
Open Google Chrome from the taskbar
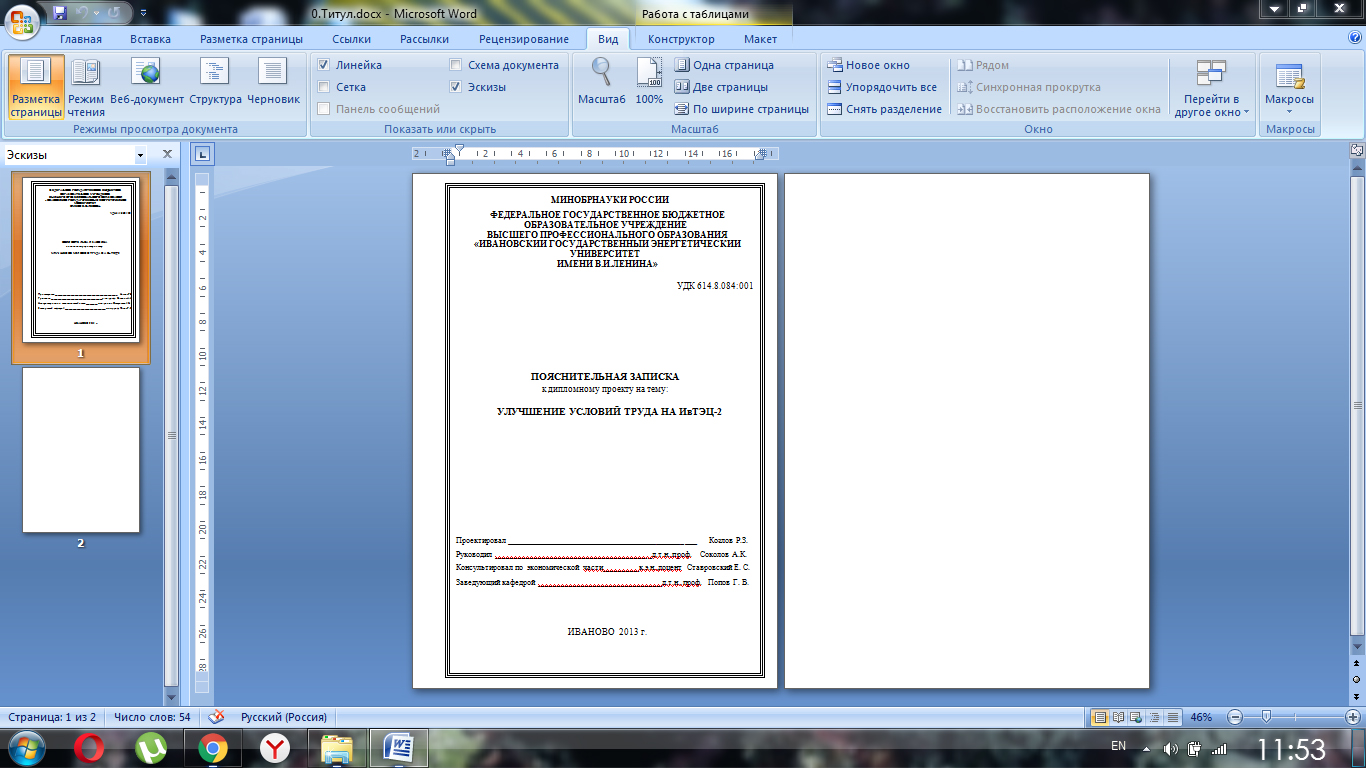coord(212,748)
